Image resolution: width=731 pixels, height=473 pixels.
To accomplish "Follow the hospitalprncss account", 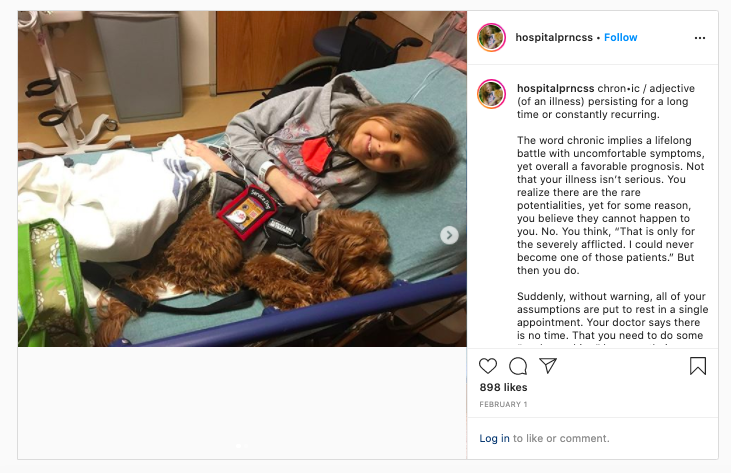I will coord(621,37).
